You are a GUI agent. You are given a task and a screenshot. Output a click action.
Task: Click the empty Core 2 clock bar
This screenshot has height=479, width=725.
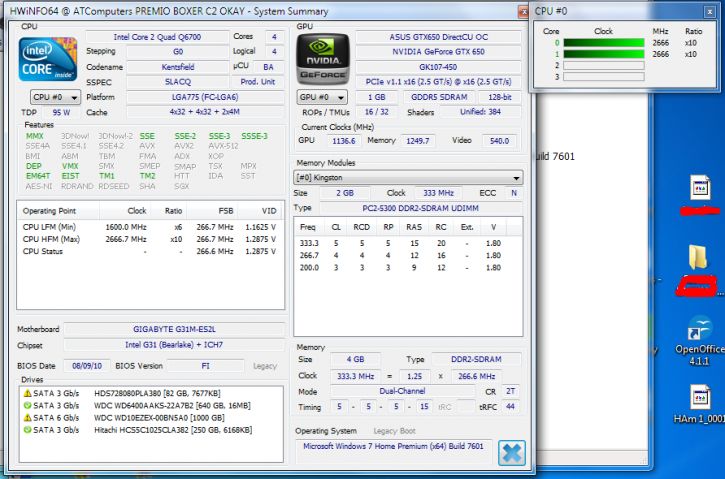[x=603, y=66]
